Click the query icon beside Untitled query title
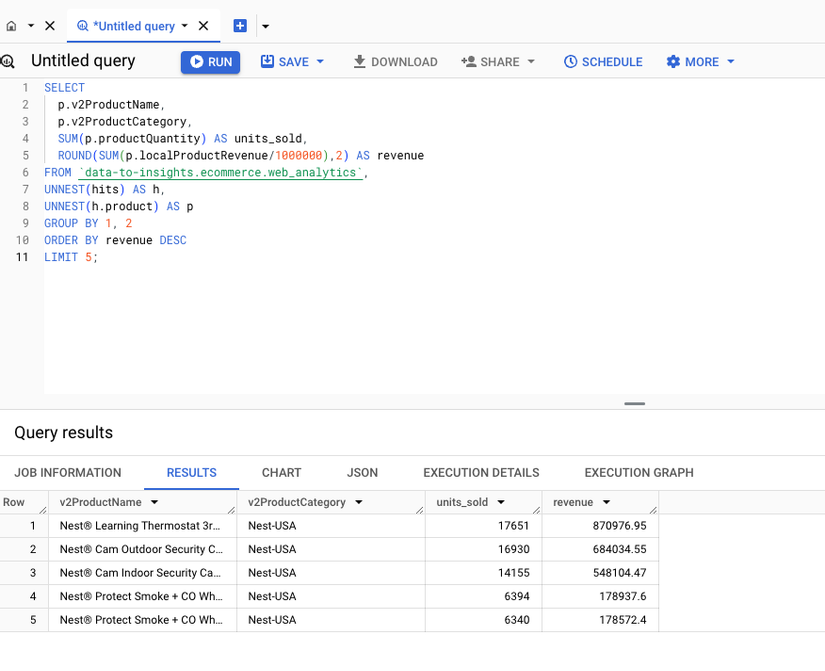The height and width of the screenshot is (671, 825). pyautogui.click(x=8, y=61)
